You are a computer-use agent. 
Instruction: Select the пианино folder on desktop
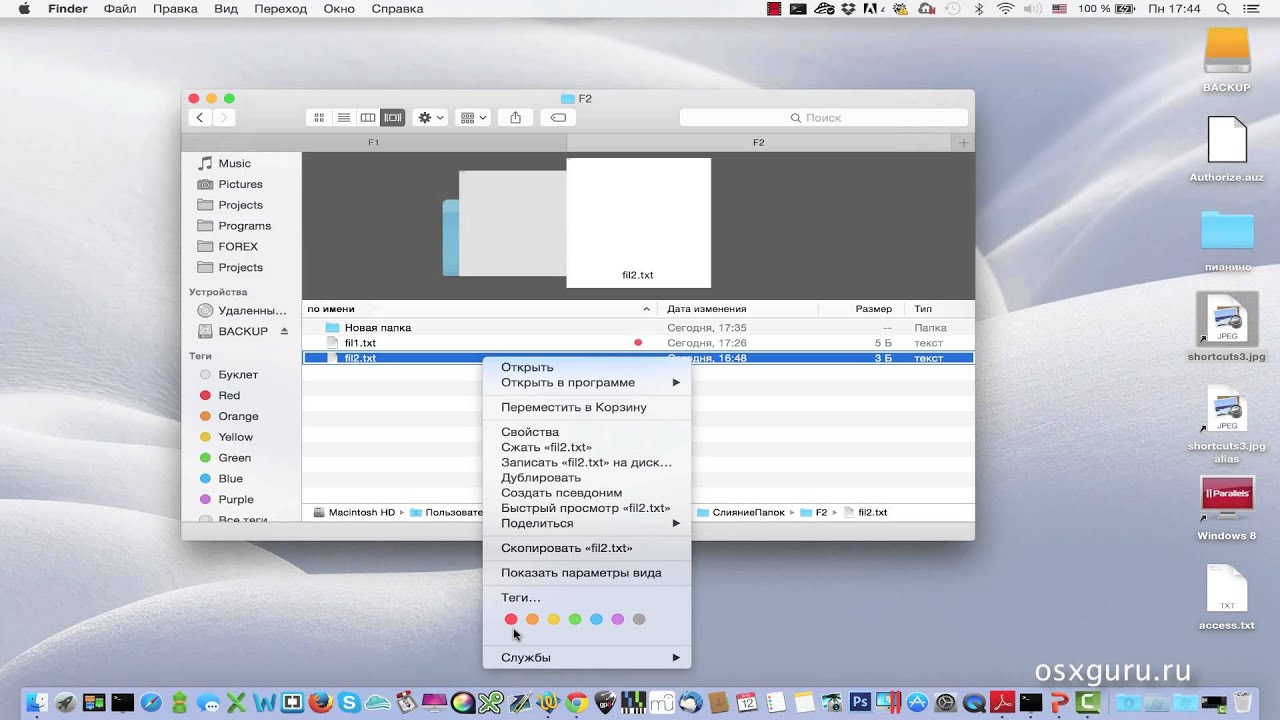1227,241
